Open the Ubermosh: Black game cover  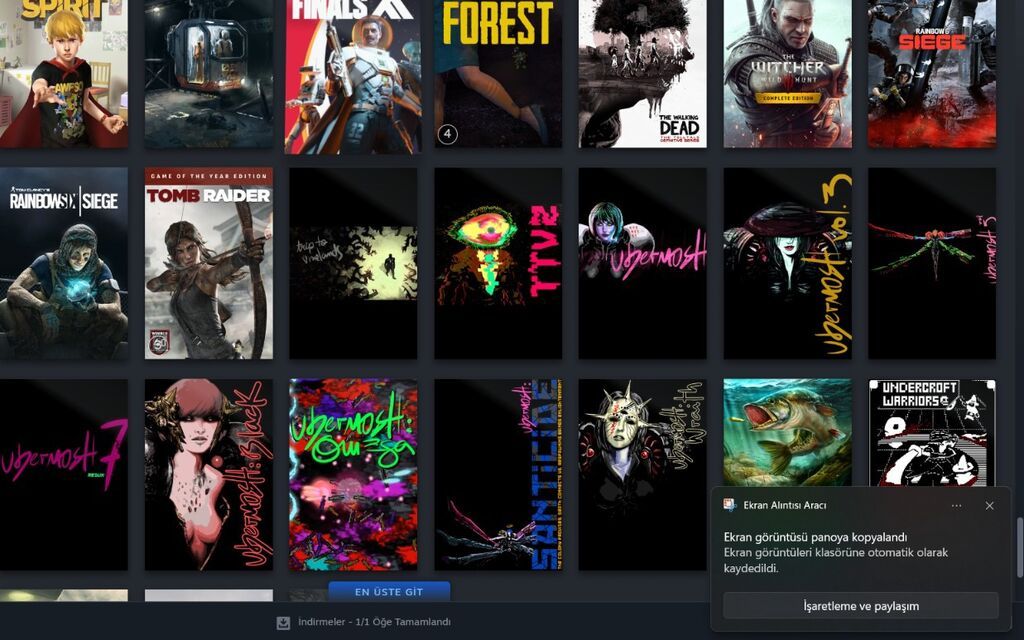click(x=209, y=475)
